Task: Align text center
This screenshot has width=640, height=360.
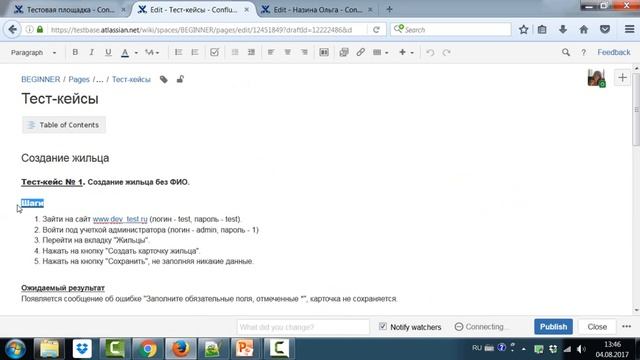Action: (x=288, y=52)
